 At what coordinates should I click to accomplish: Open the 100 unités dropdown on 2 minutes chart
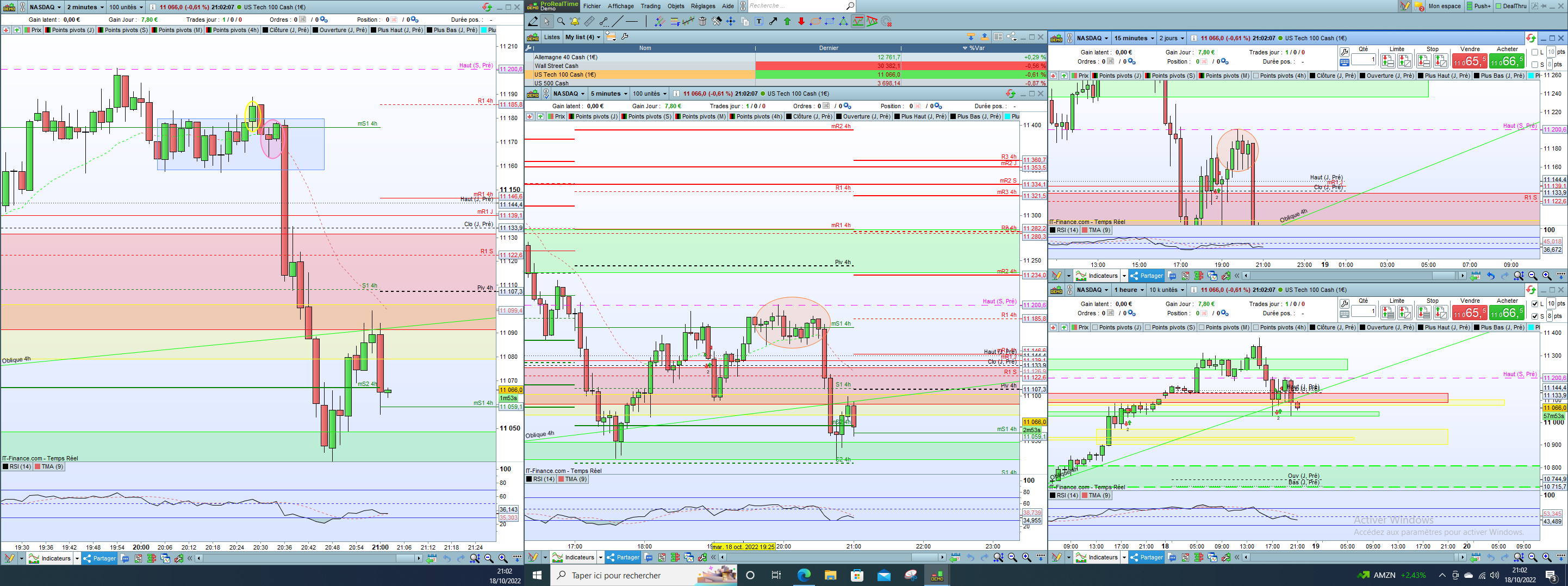click(126, 7)
